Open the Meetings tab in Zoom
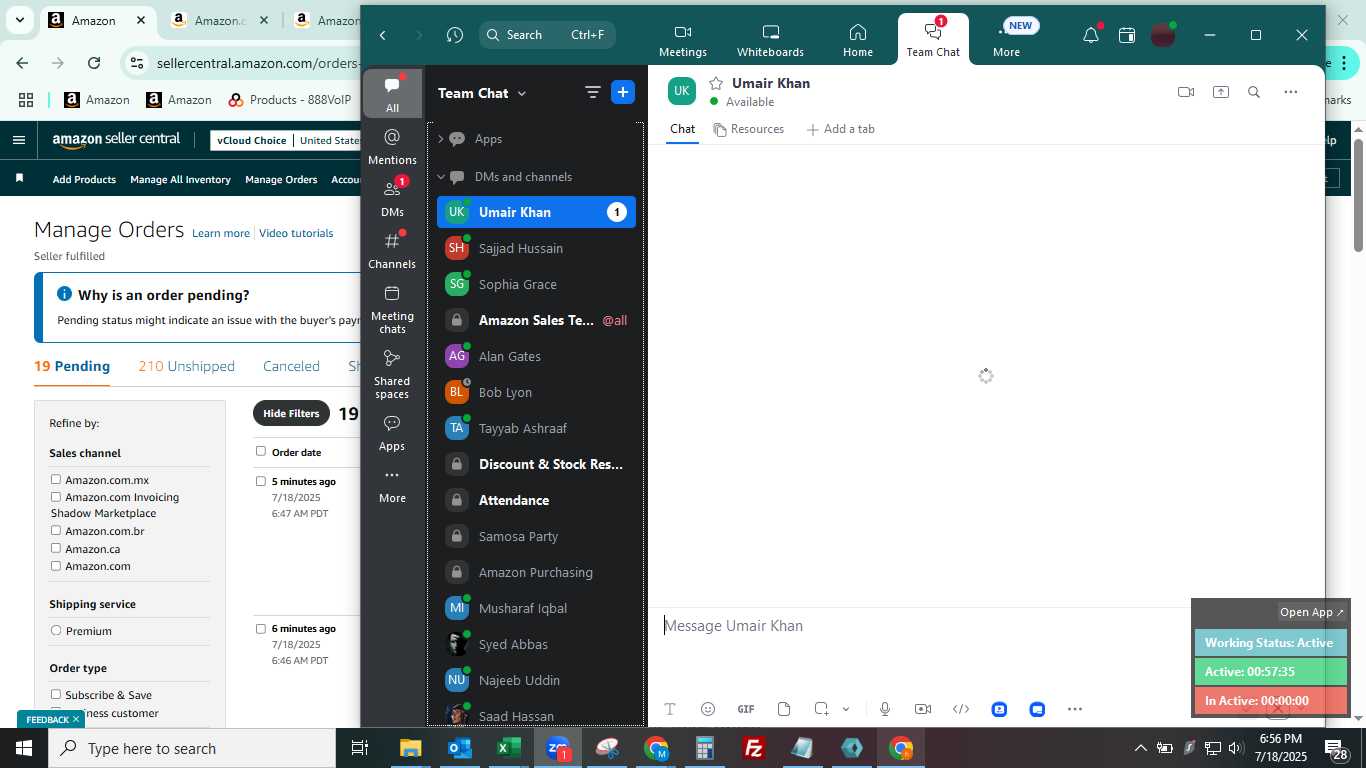Image resolution: width=1366 pixels, height=768 pixels. (683, 40)
